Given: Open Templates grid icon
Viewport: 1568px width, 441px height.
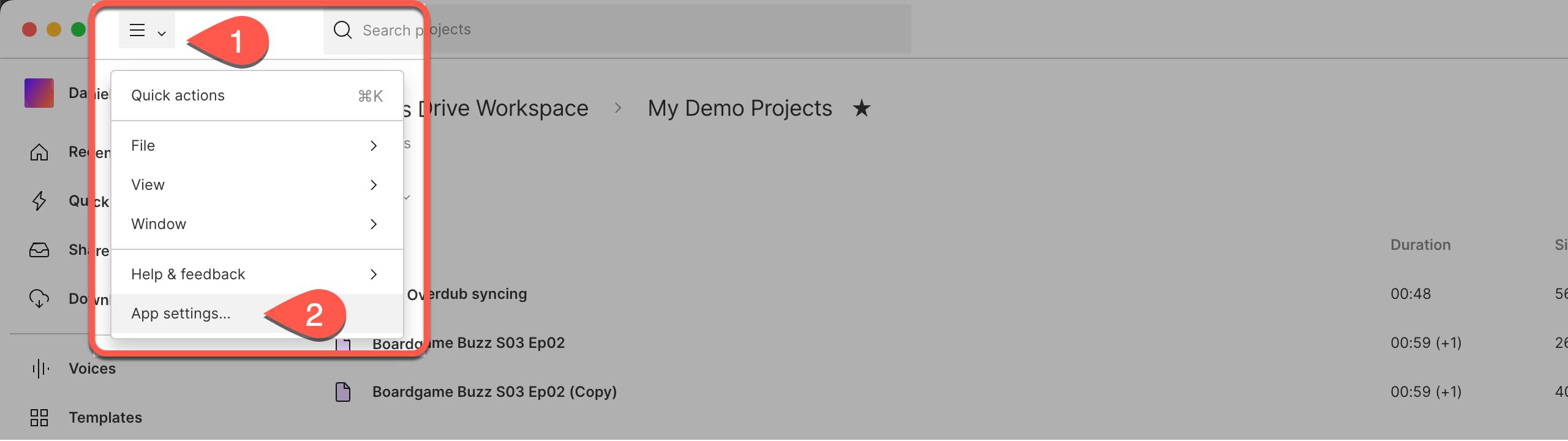Looking at the screenshot, I should pyautogui.click(x=39, y=418).
